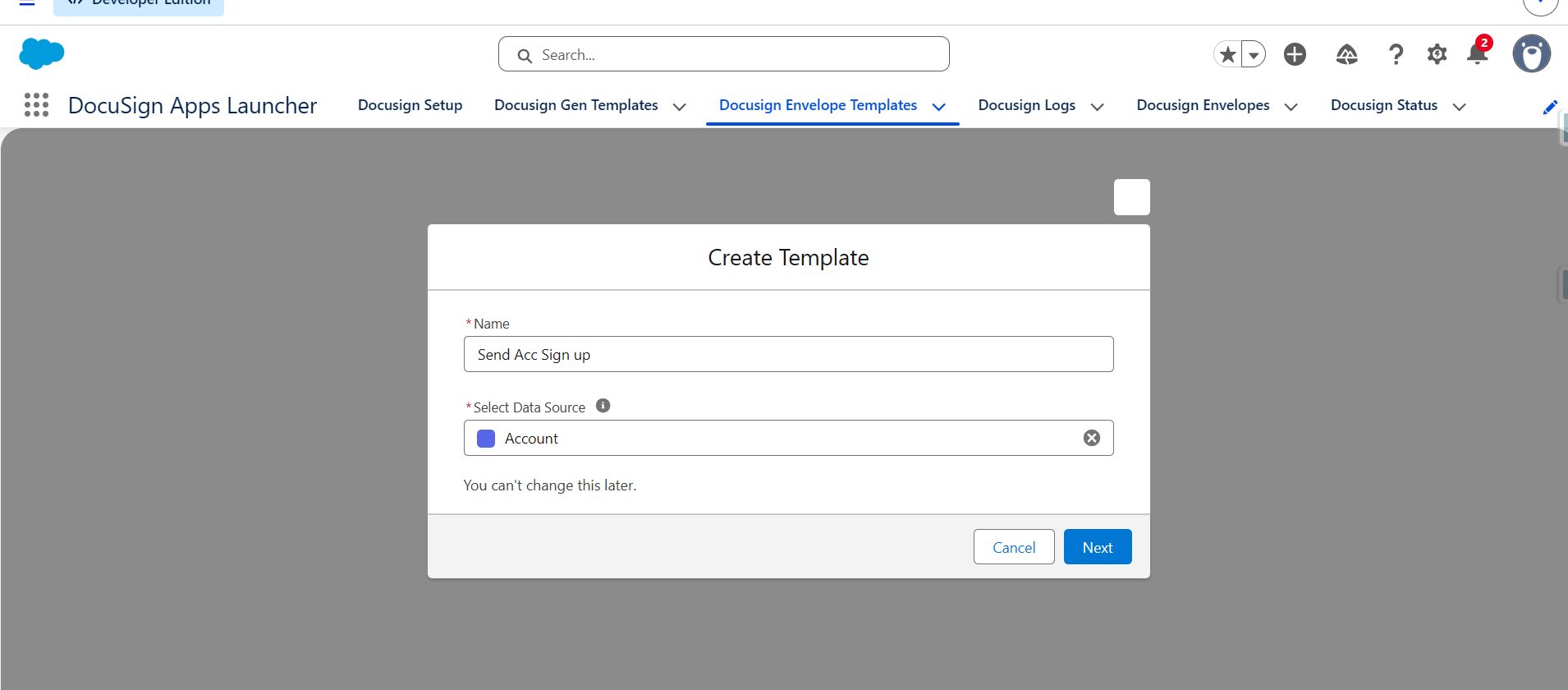Click the global Search field
This screenshot has height=690, width=1568.
pyautogui.click(x=724, y=54)
